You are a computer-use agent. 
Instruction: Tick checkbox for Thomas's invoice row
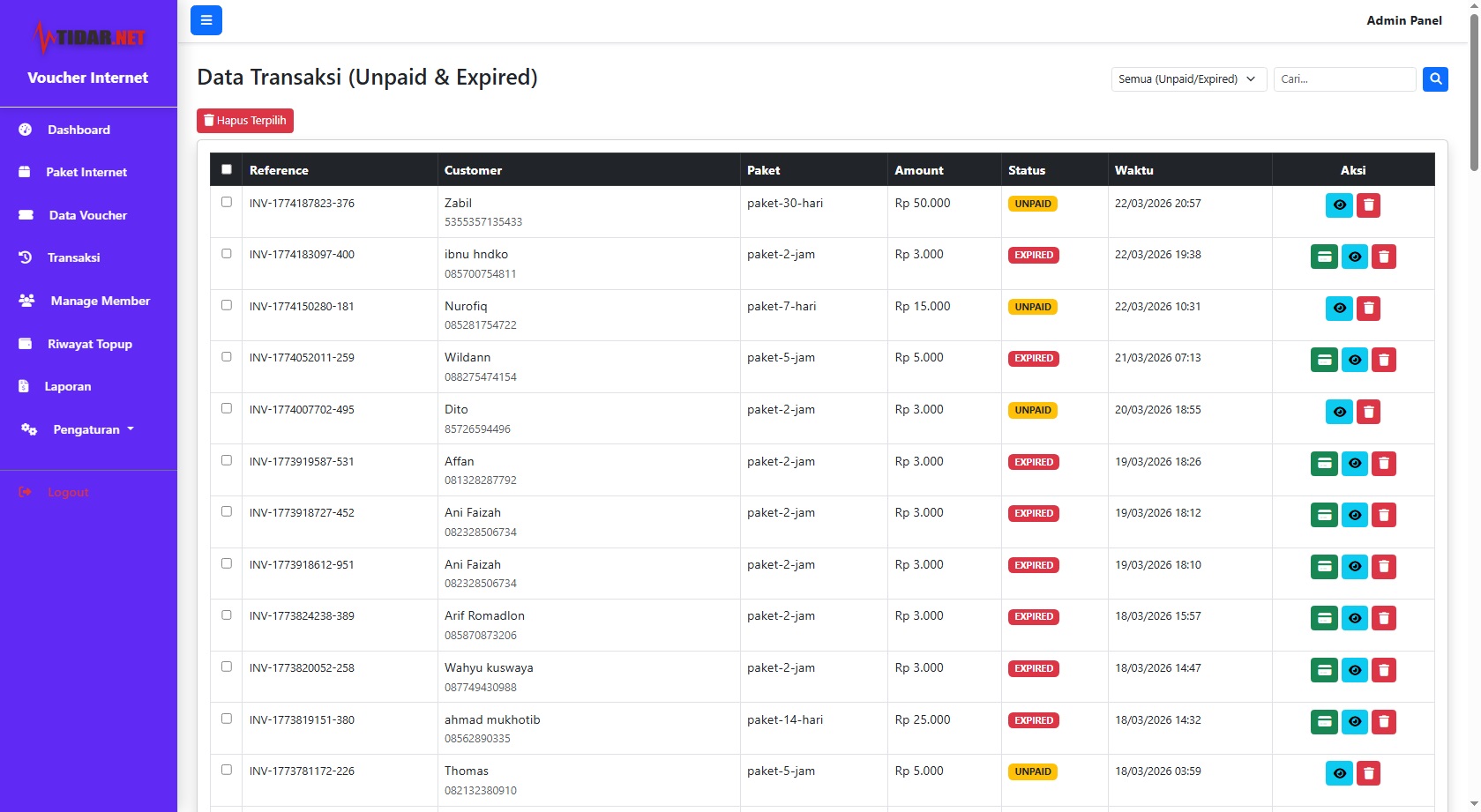tap(227, 770)
